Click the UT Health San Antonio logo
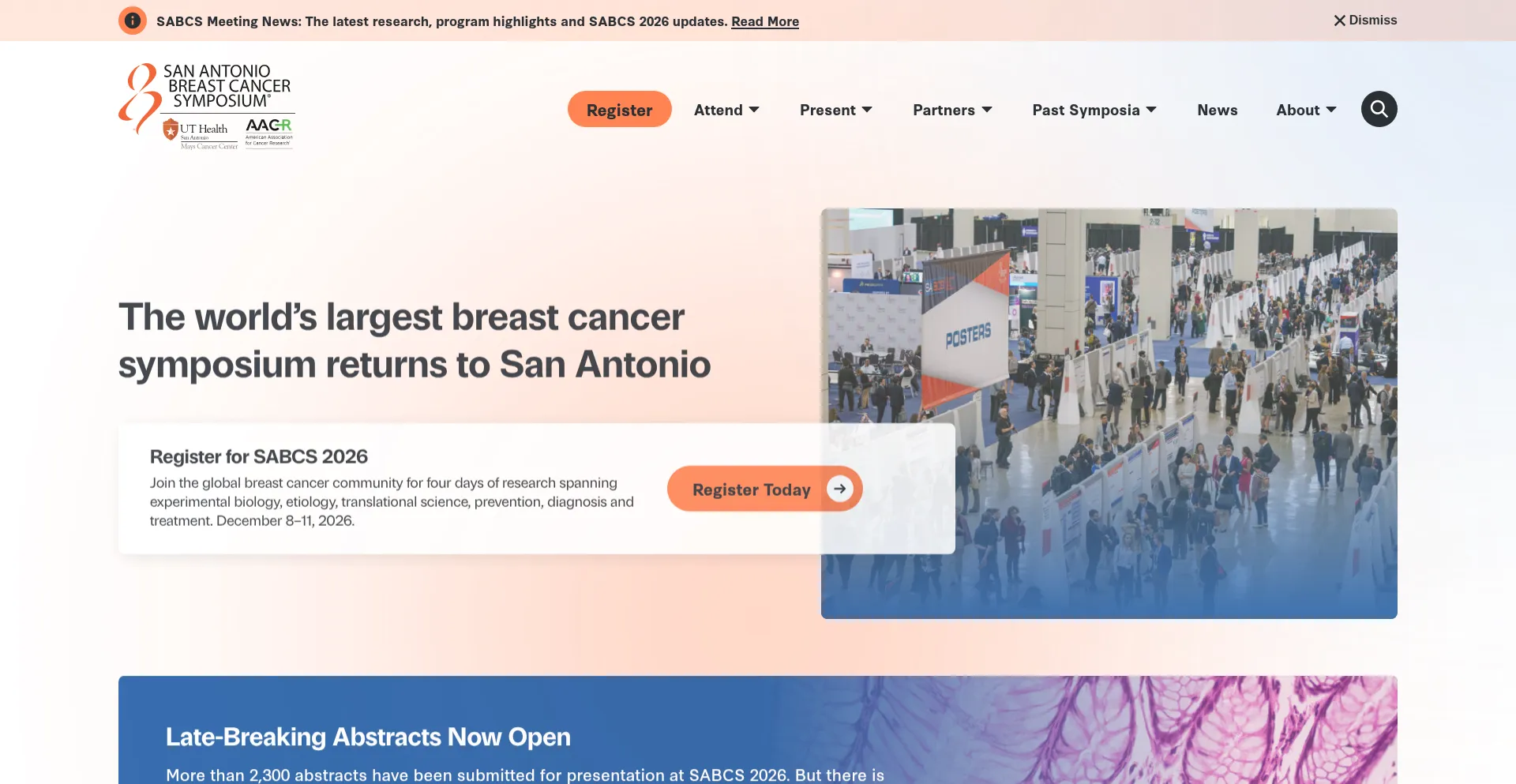The image size is (1516, 784). 199,133
